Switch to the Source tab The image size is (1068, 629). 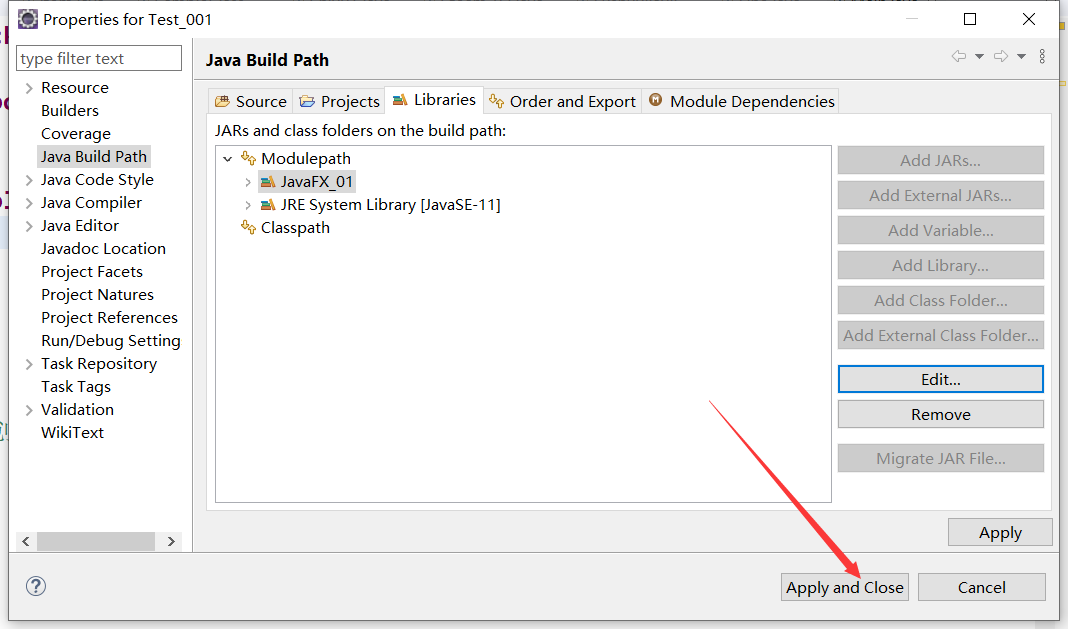pos(250,100)
